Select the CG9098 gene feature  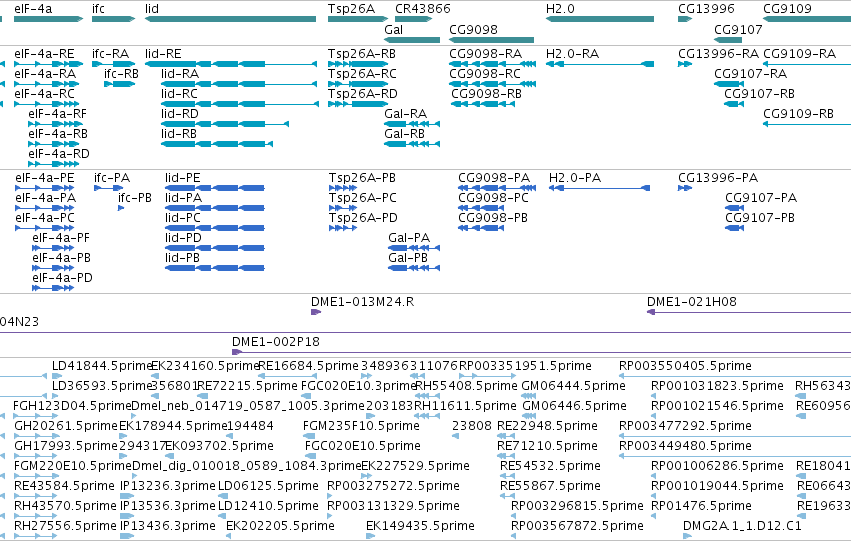point(492,40)
